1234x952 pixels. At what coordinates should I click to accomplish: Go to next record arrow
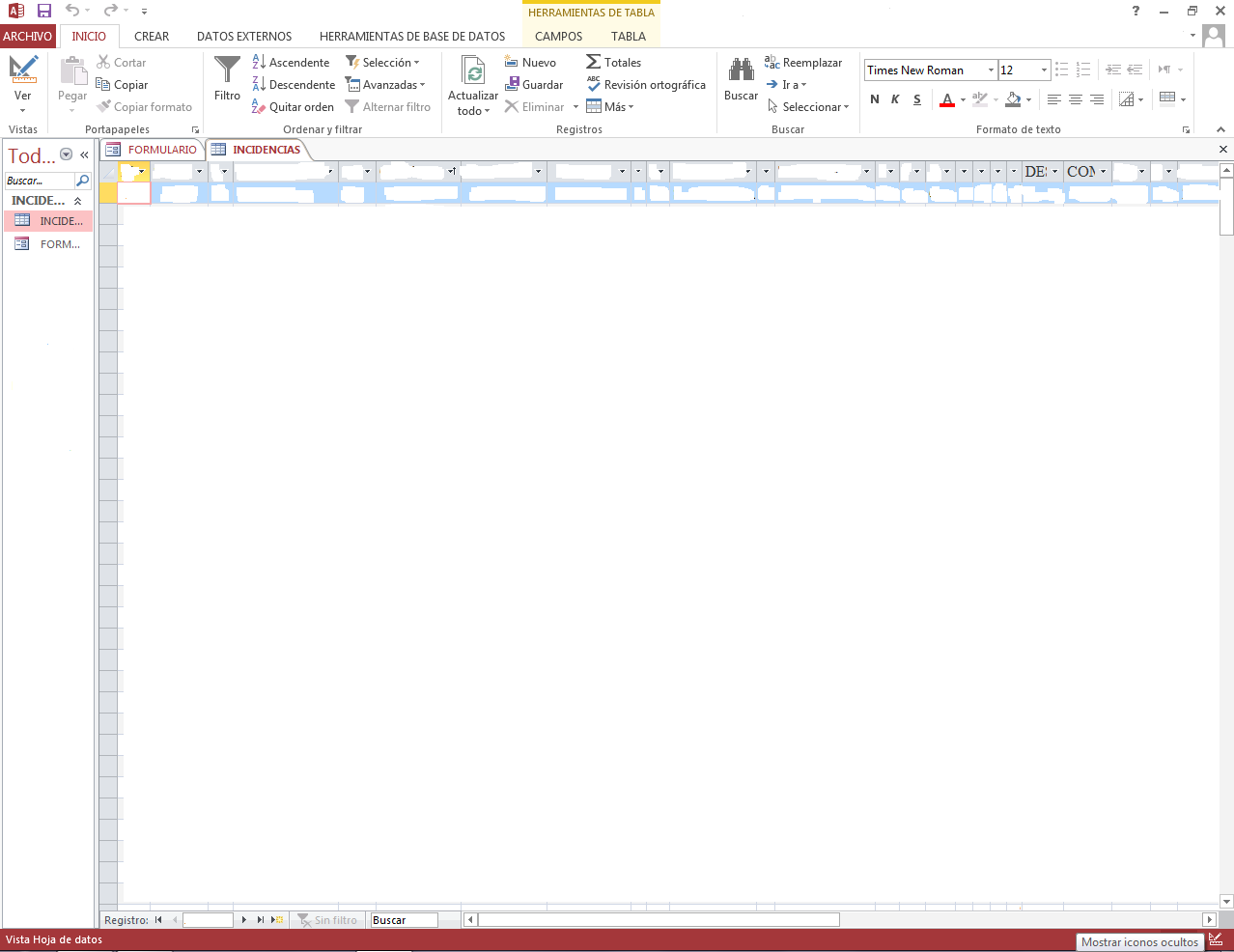coord(244,920)
